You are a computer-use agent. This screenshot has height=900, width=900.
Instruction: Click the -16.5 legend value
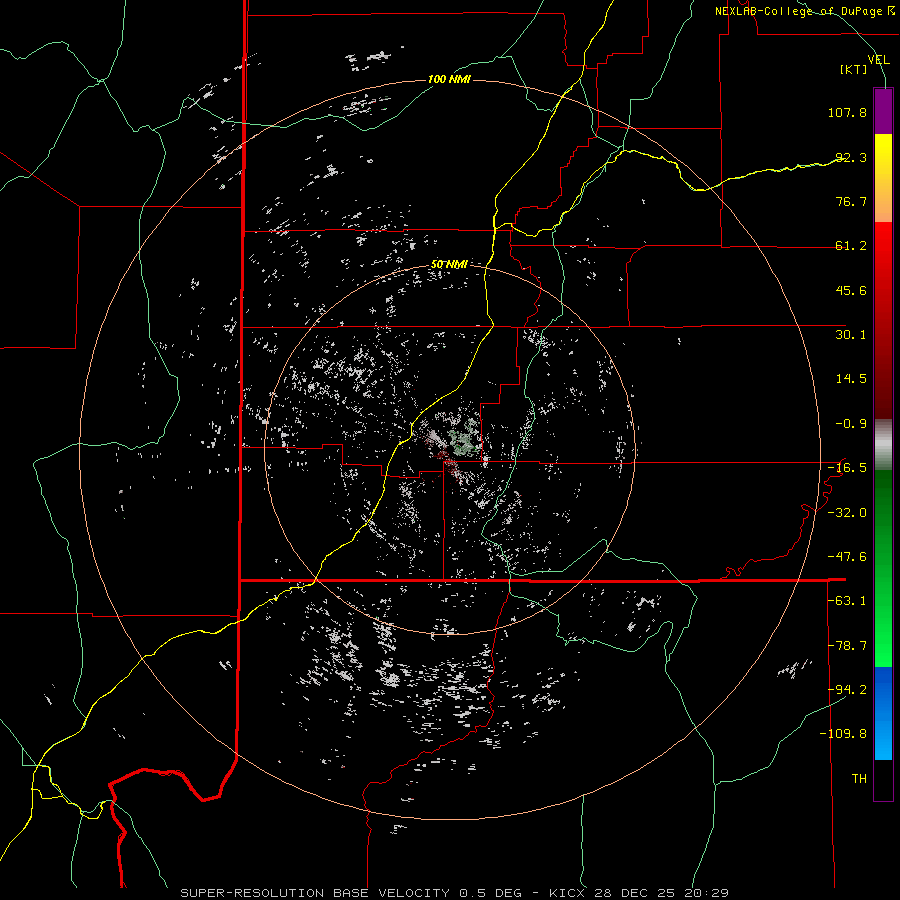coord(847,468)
